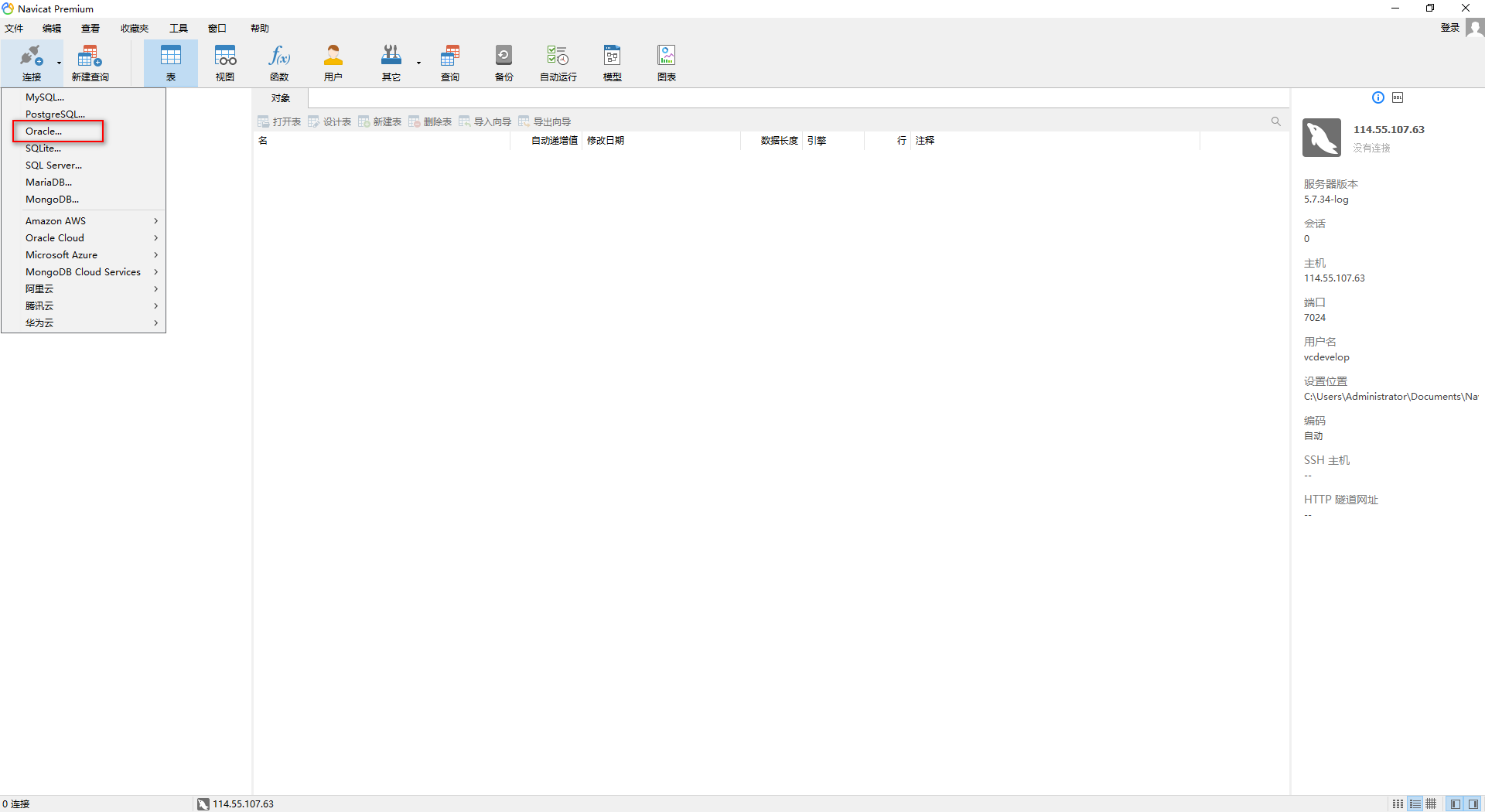Expand the Others (其它) dropdown arrow
Screen dimensions: 1485x812
(x=418, y=63)
